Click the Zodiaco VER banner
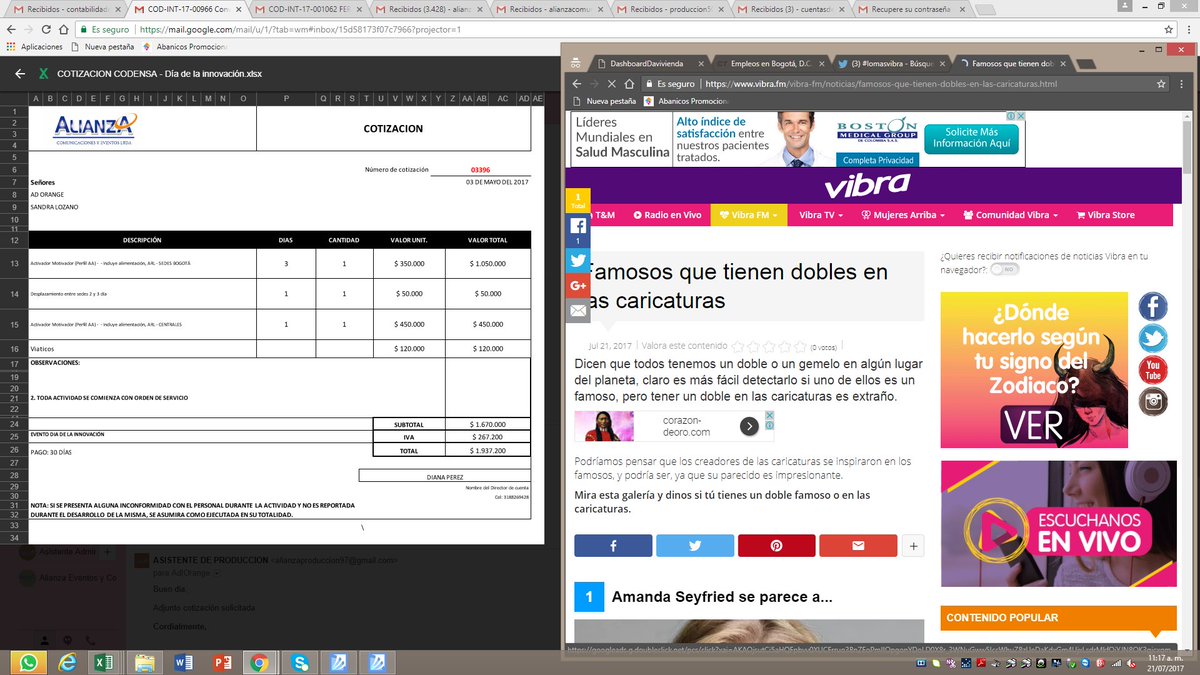Screen dimensions: 1200x675 click(1034, 370)
